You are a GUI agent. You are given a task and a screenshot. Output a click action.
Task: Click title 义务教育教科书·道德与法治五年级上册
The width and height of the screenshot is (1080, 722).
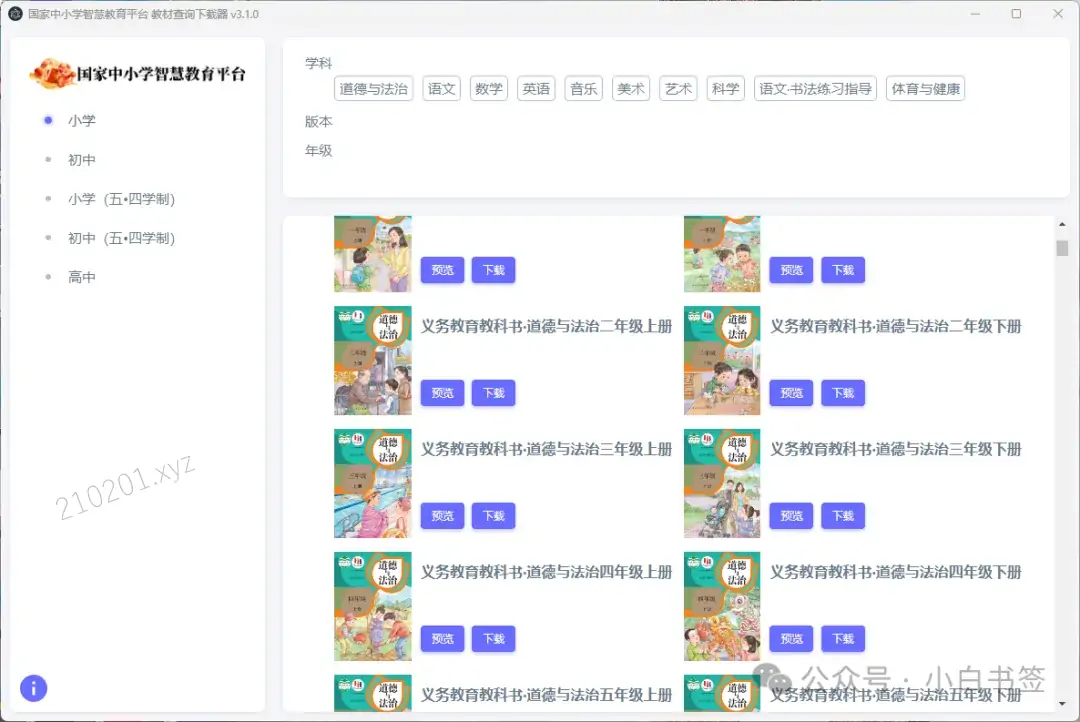click(x=546, y=694)
